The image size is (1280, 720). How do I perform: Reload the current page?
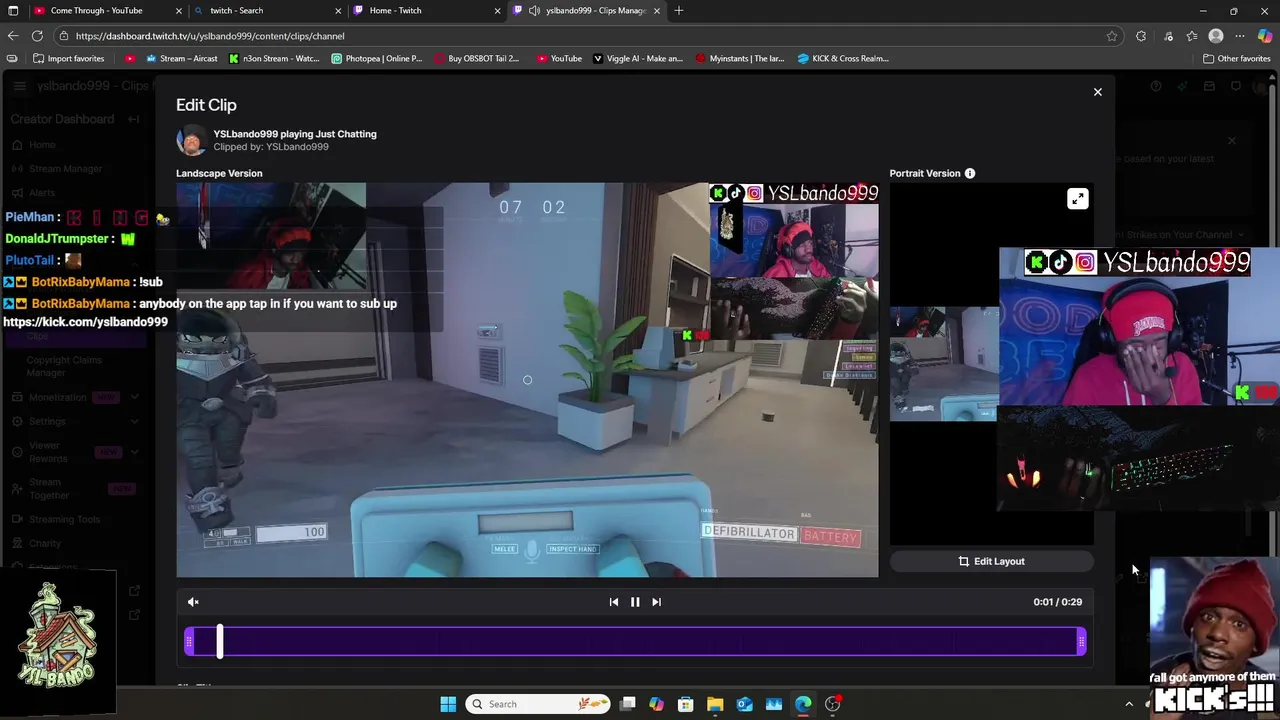[37, 36]
